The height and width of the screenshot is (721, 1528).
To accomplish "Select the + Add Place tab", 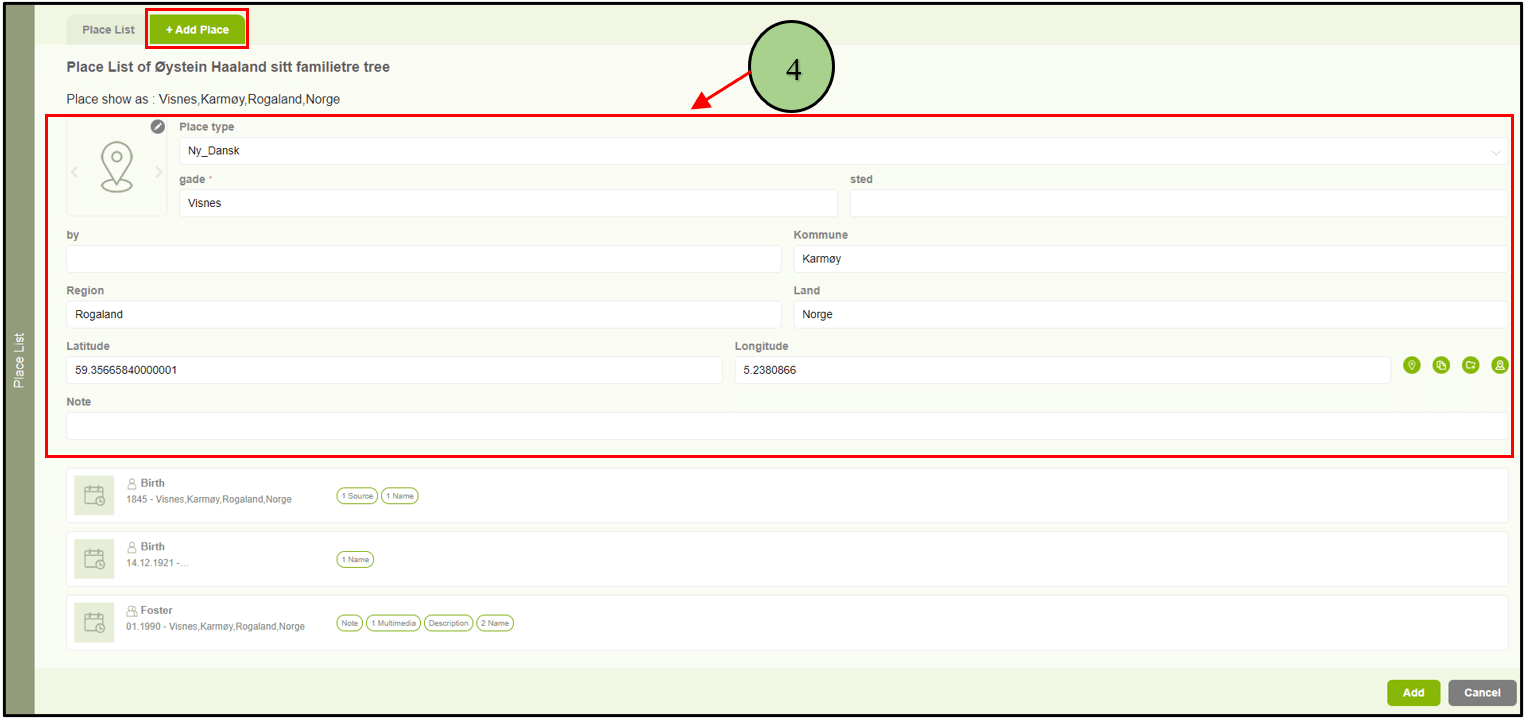I will pyautogui.click(x=197, y=30).
